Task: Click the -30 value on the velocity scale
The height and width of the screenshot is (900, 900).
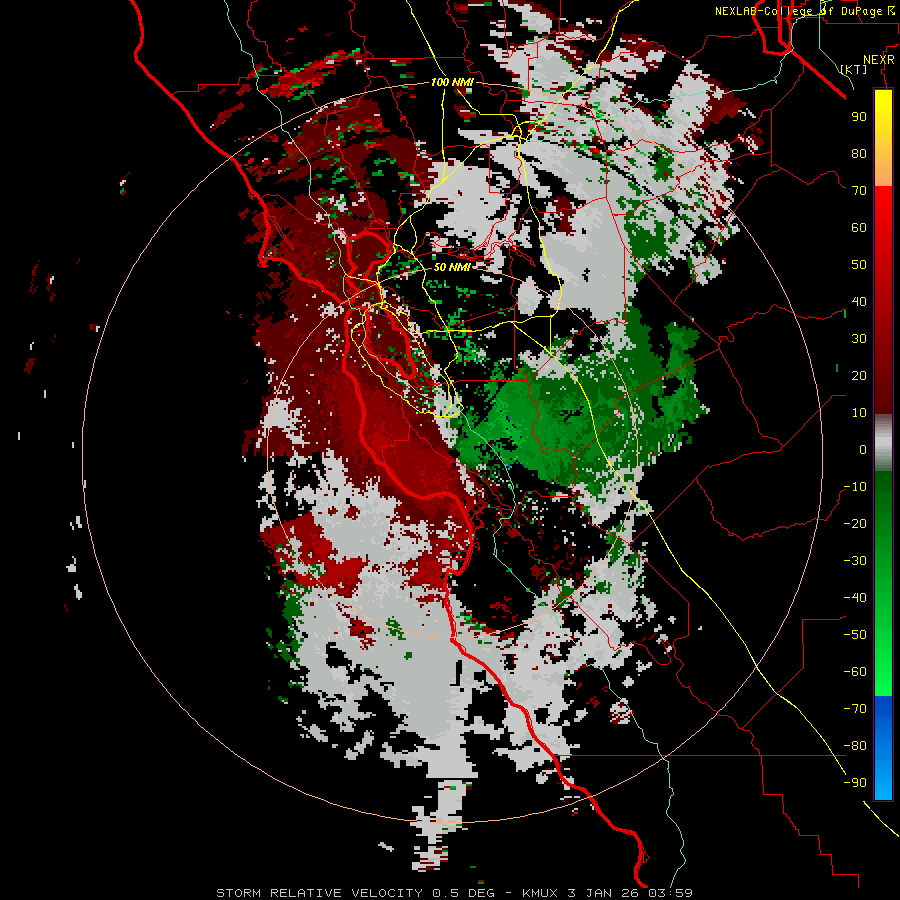Action: tap(855, 561)
